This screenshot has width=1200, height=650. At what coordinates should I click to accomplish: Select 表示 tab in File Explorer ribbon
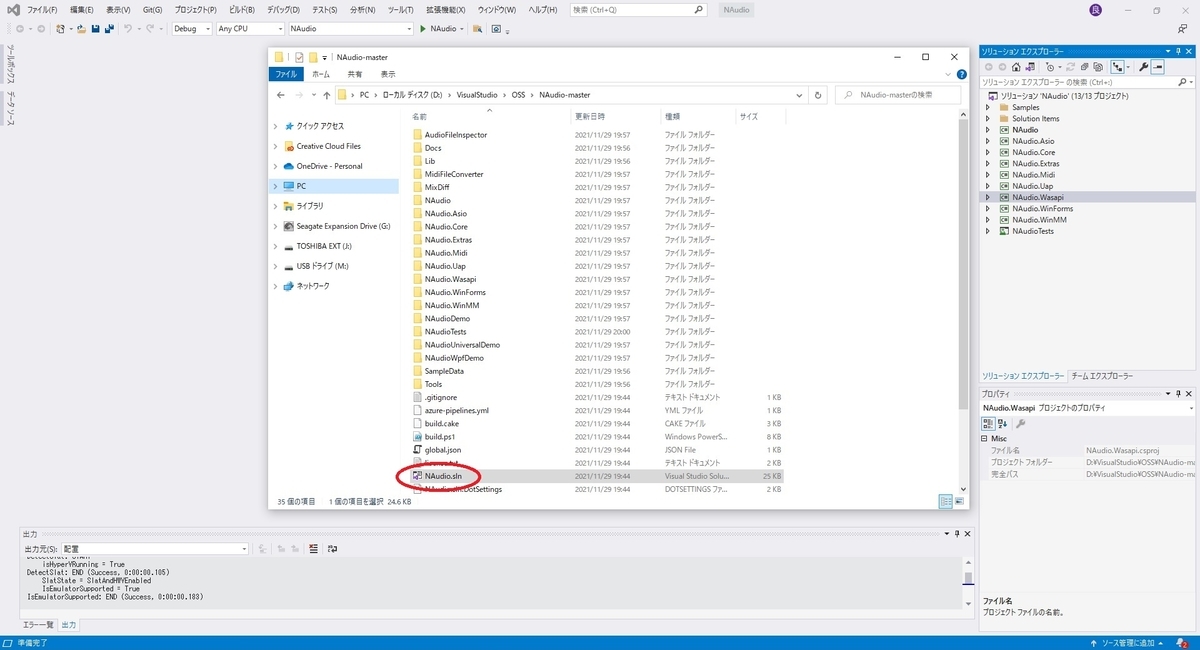coord(388,74)
